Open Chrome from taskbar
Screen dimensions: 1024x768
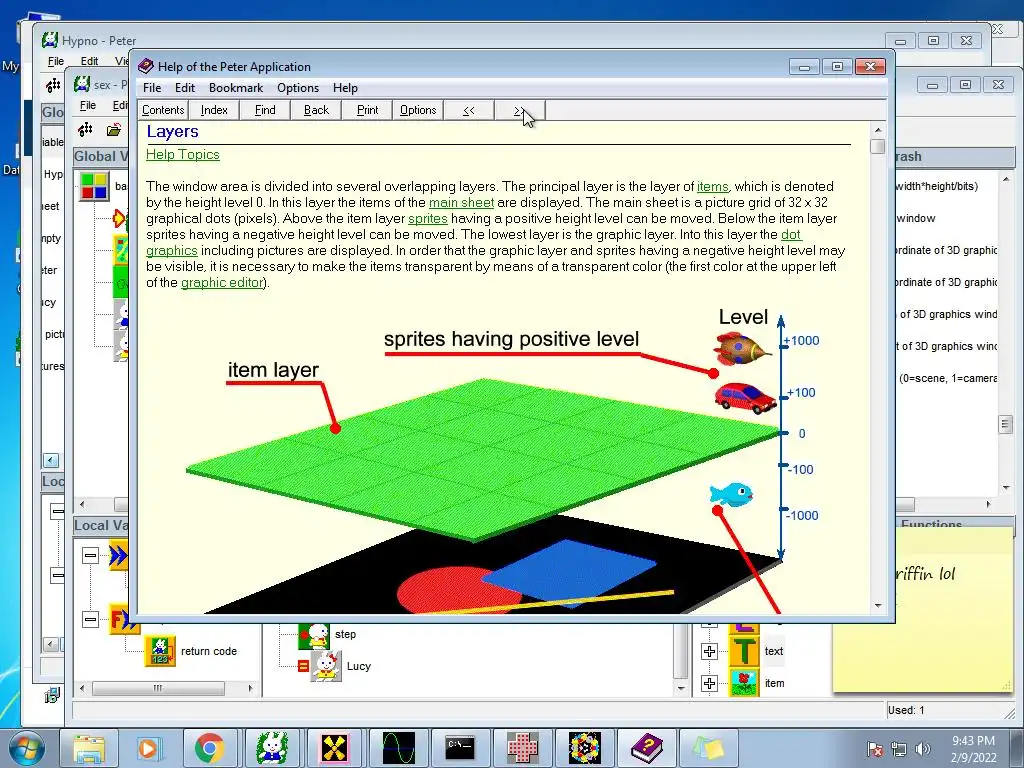point(210,748)
